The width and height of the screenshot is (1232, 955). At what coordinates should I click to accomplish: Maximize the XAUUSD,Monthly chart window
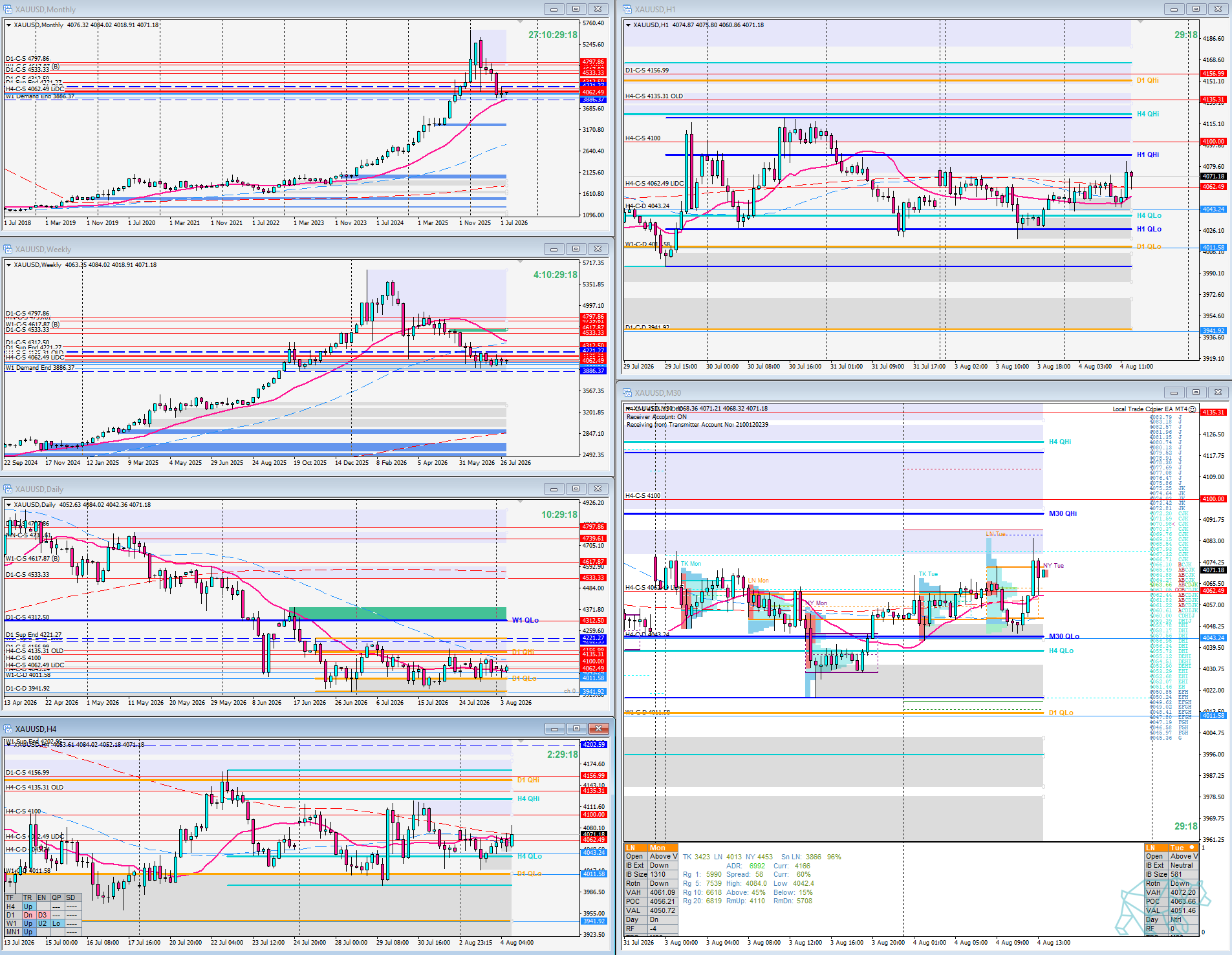tap(576, 9)
